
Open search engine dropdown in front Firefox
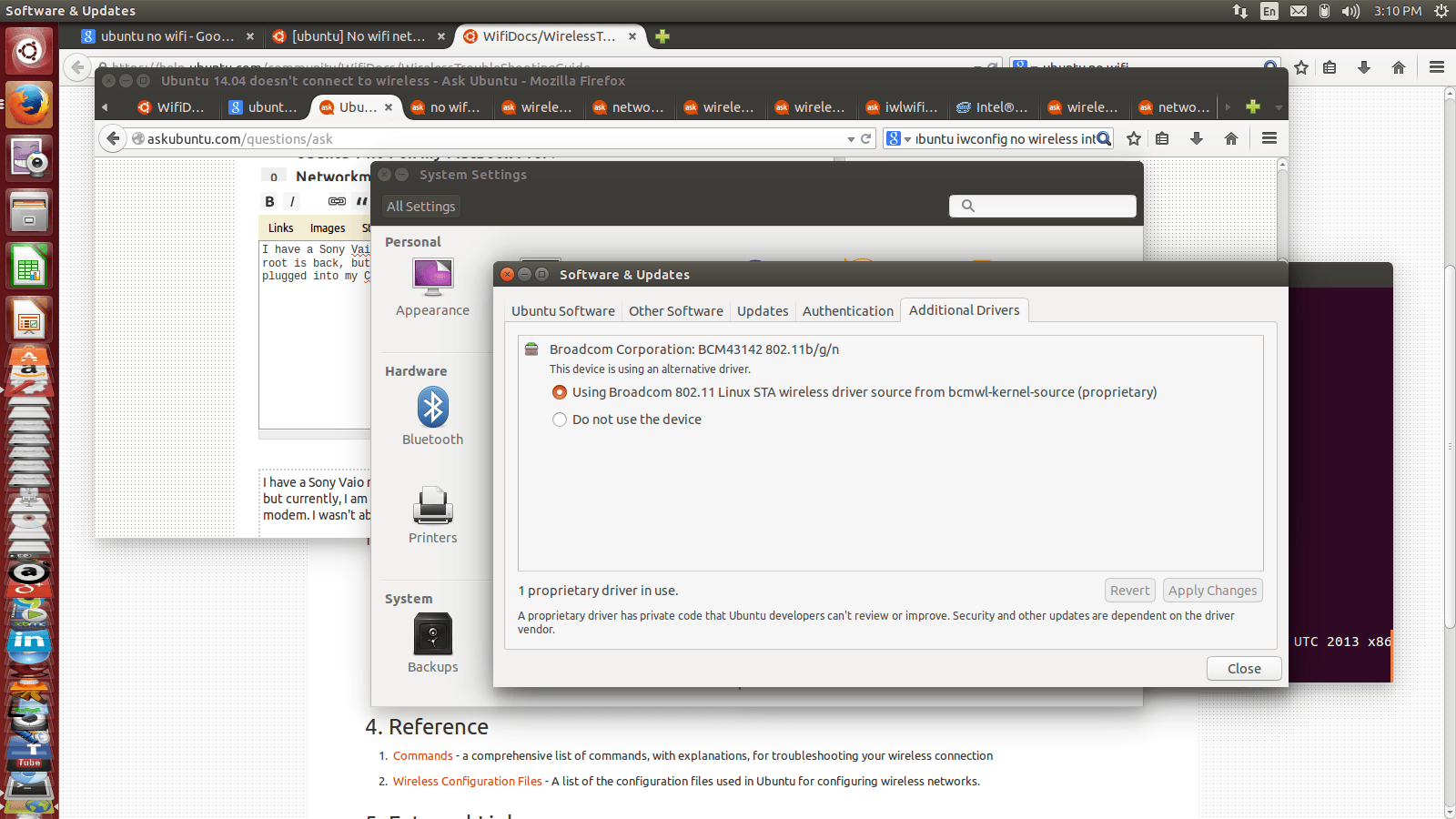pos(898,139)
